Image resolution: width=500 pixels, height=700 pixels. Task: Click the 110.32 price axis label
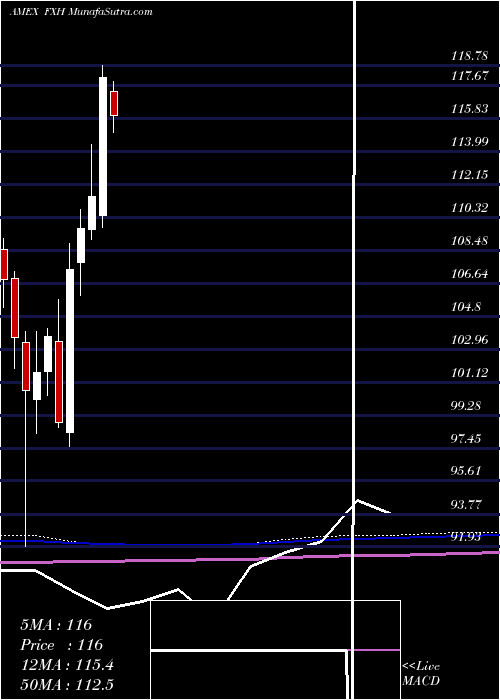click(x=469, y=208)
